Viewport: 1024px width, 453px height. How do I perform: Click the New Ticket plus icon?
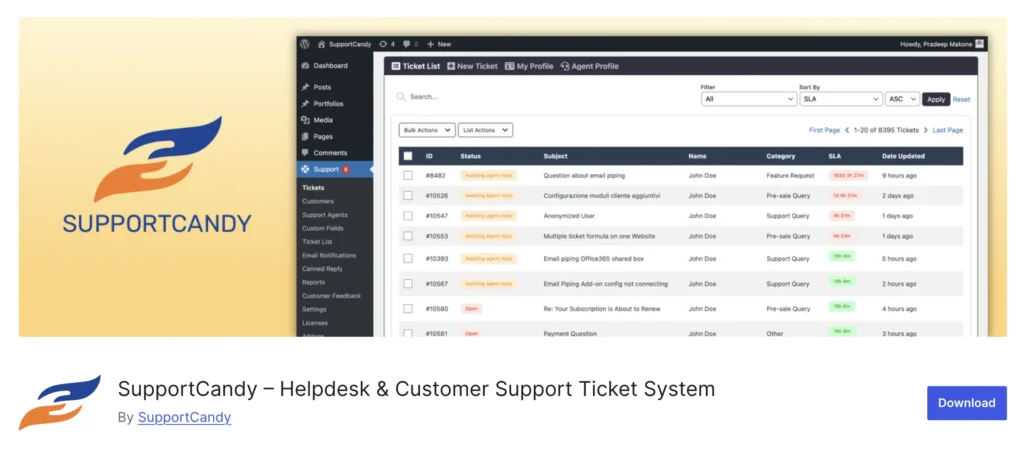click(451, 67)
